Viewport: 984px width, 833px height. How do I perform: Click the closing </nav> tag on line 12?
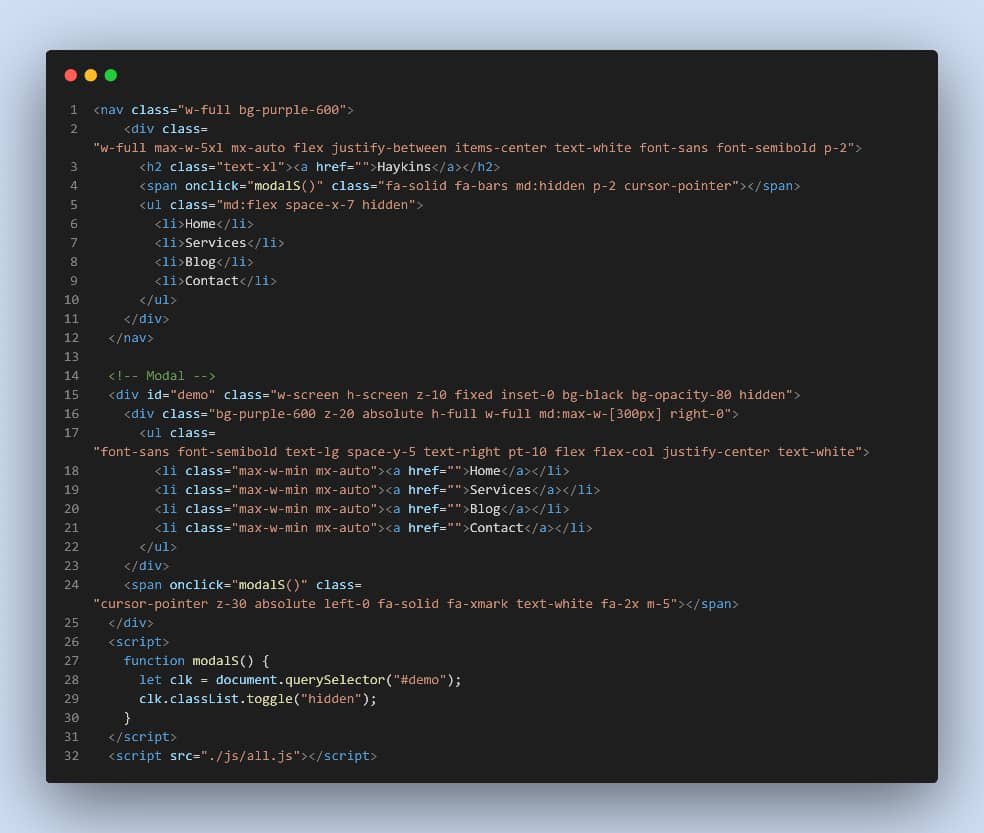tap(131, 338)
